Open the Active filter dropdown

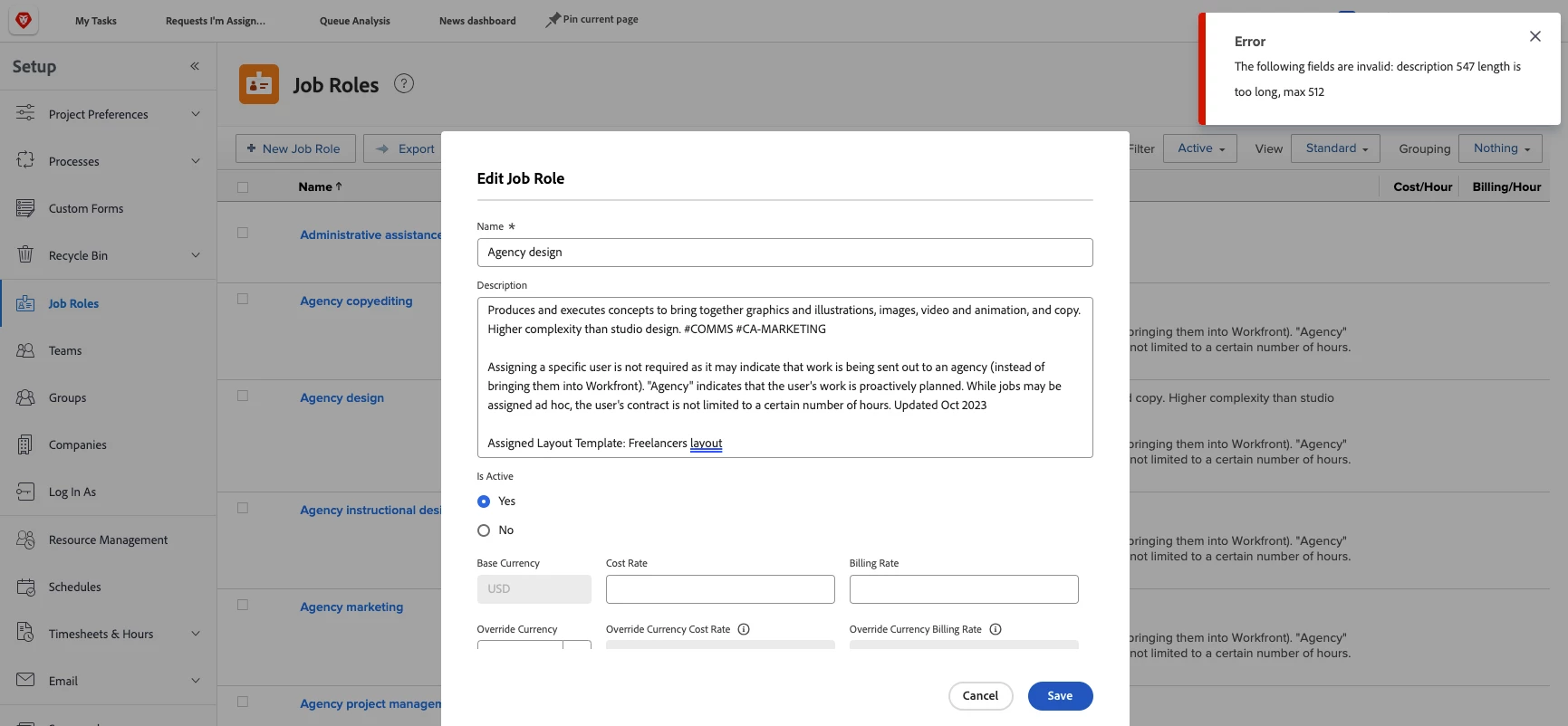[1201, 148]
